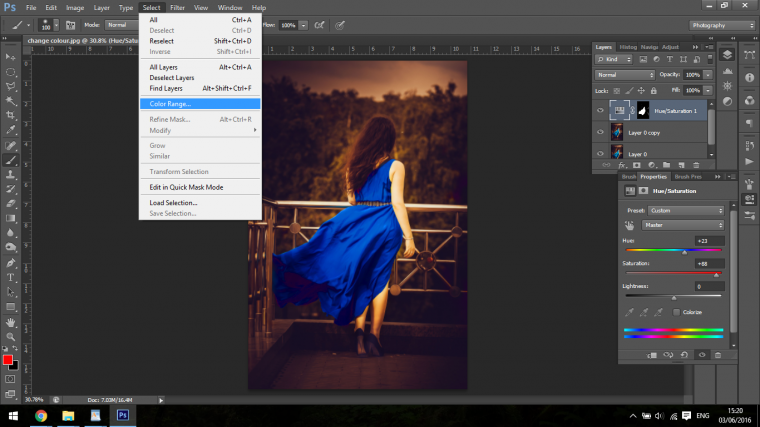Screen dimensions: 760x427
Task: Toggle lock position icon
Action: [641, 91]
